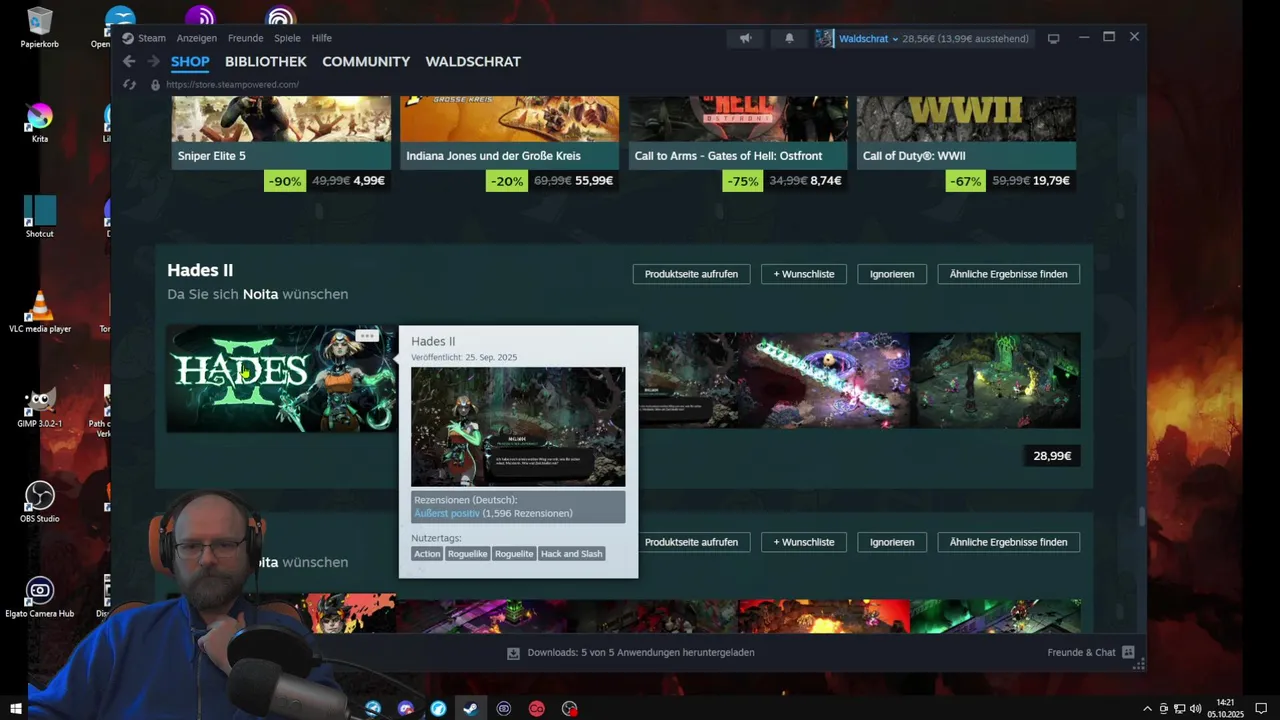
Task: Click the -75% Gates of Hell discount badge
Action: pos(742,181)
